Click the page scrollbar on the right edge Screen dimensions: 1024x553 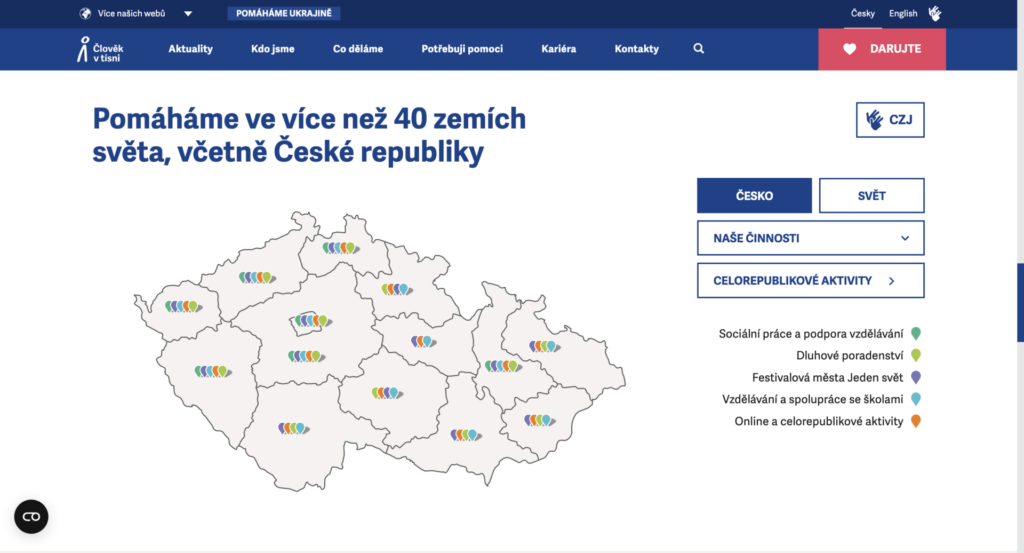point(1019,300)
